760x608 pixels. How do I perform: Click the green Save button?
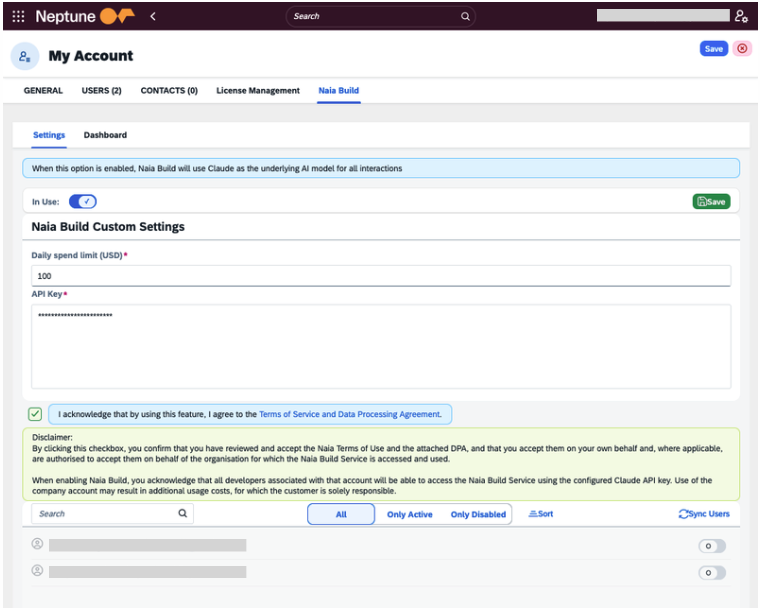pyautogui.click(x=711, y=202)
